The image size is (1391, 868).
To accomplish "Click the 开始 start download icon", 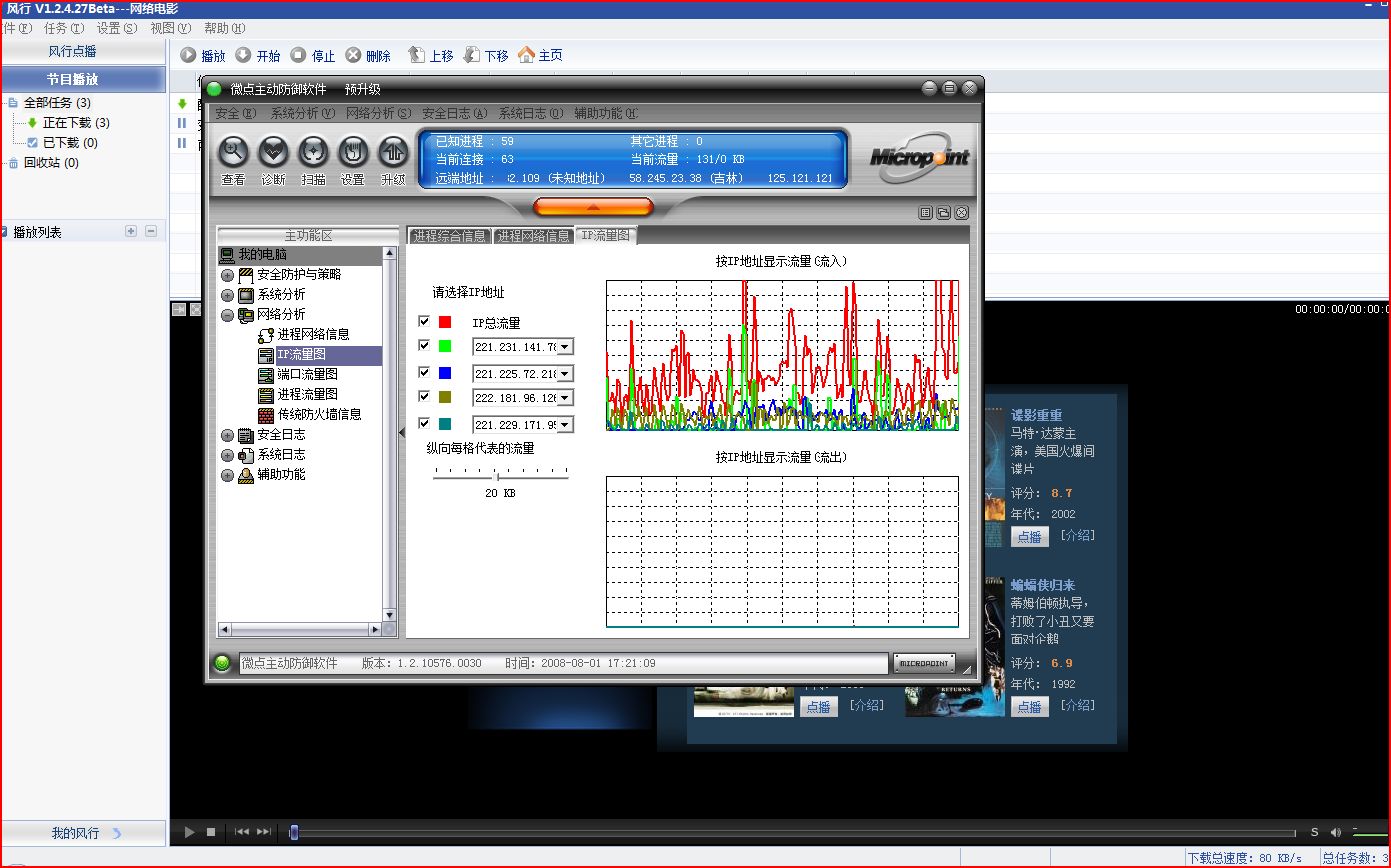I will (x=243, y=56).
